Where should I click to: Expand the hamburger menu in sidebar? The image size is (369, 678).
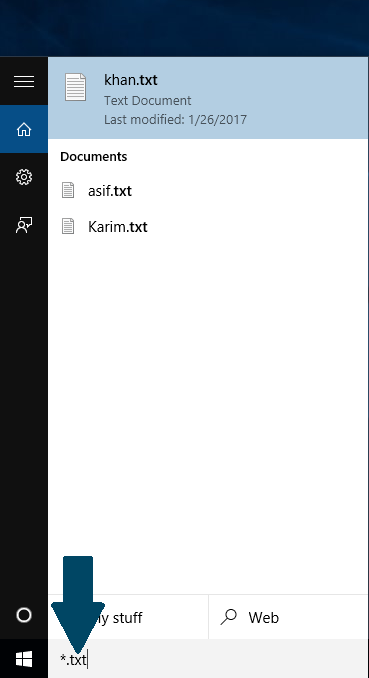pyautogui.click(x=24, y=81)
